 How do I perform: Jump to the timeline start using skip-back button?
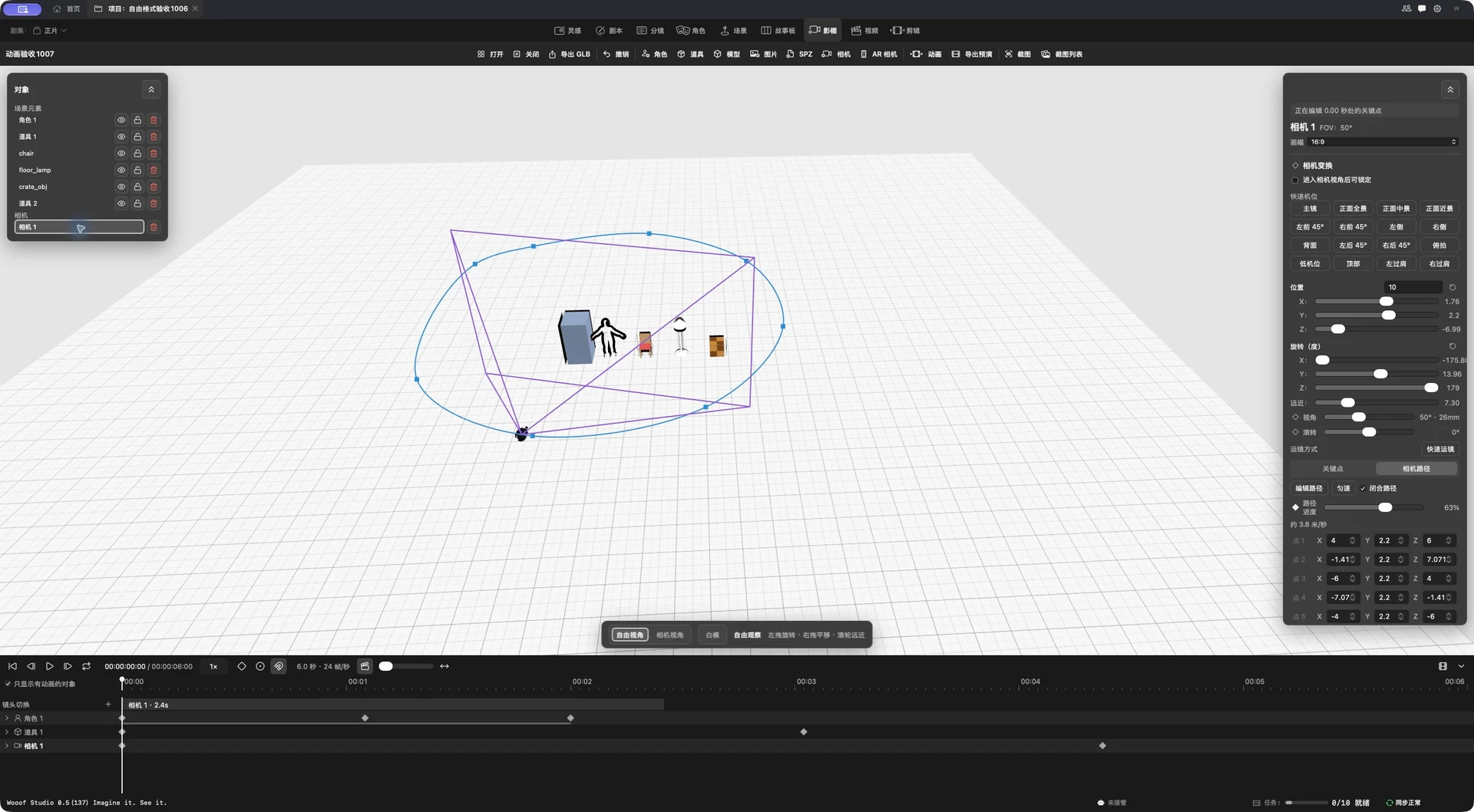point(12,666)
